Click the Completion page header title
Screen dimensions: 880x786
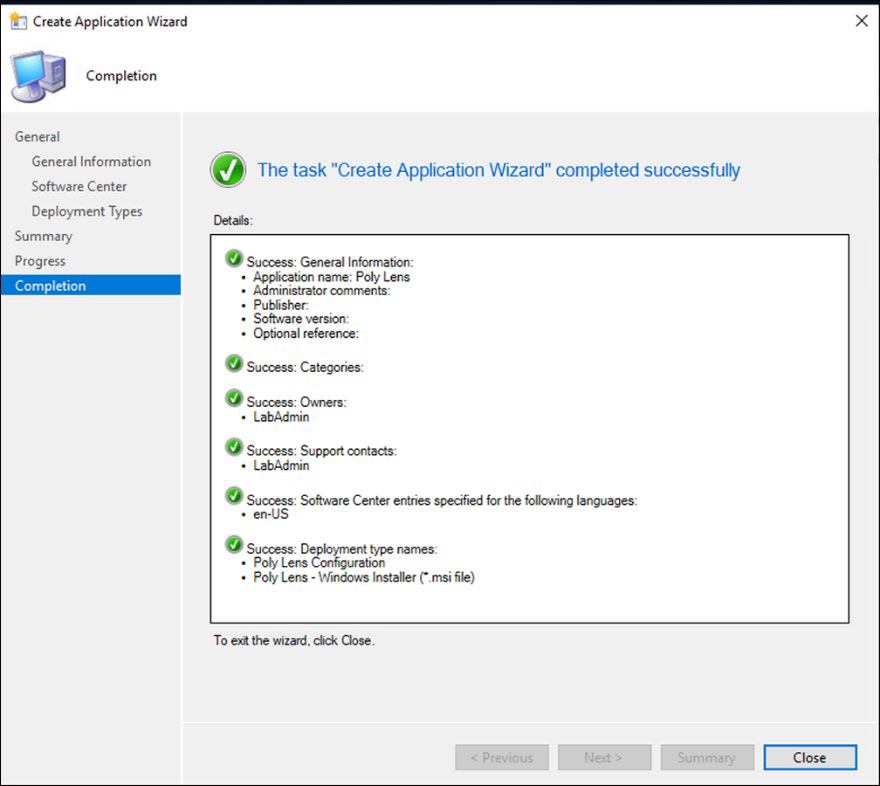click(121, 76)
